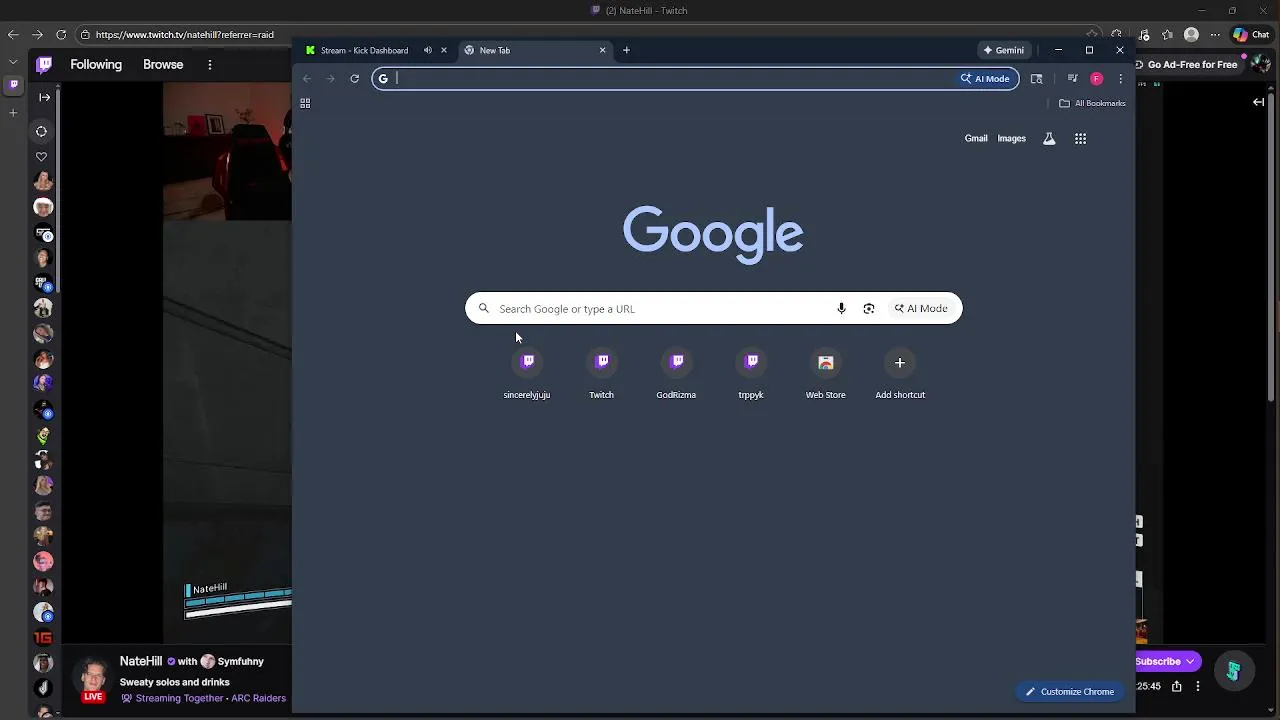Open the Twitch user avatar menu
The width and height of the screenshot is (1280, 720).
point(1261,64)
